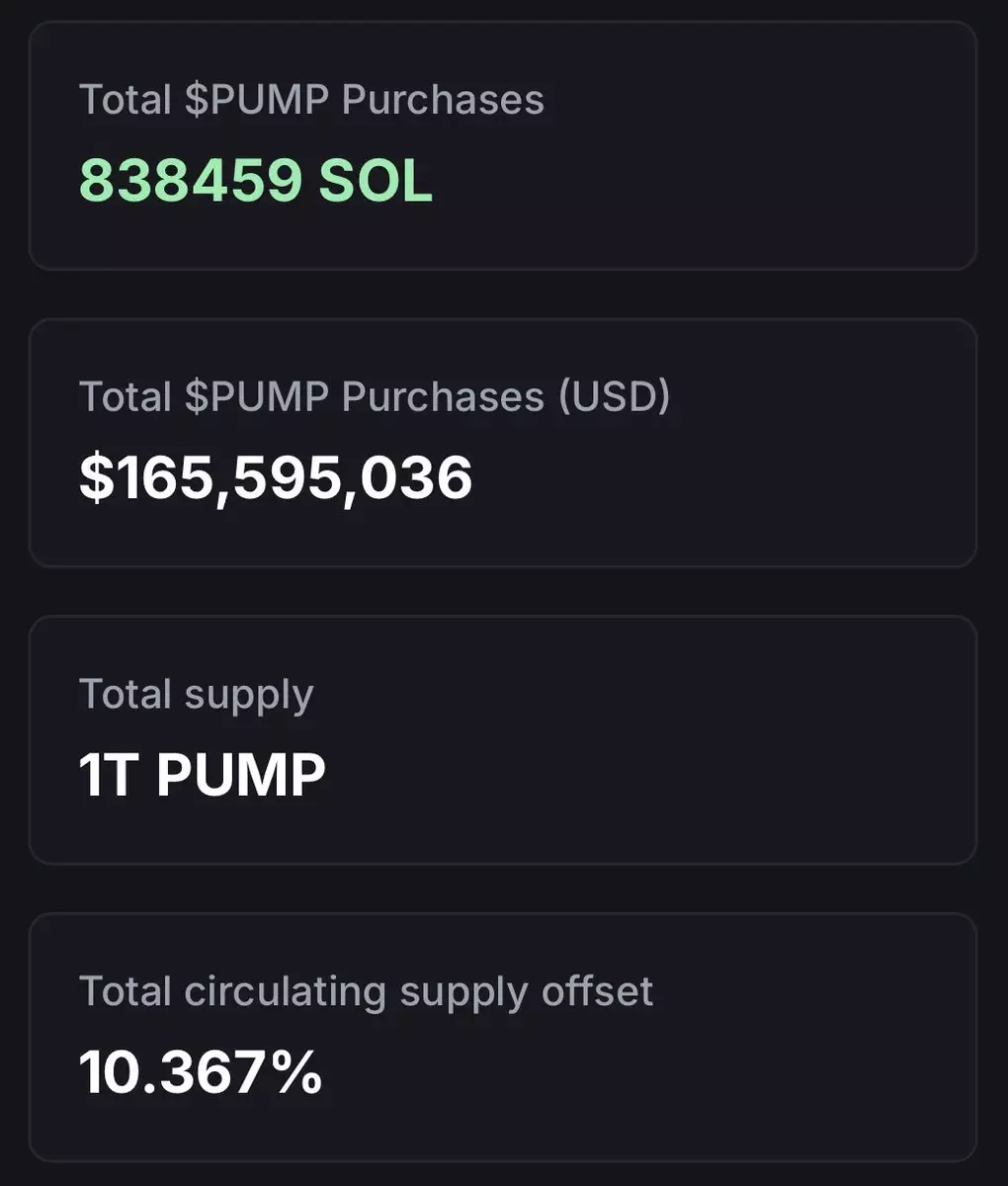Click the green 838459 SOL value
The image size is (1008, 1186).
(255, 181)
